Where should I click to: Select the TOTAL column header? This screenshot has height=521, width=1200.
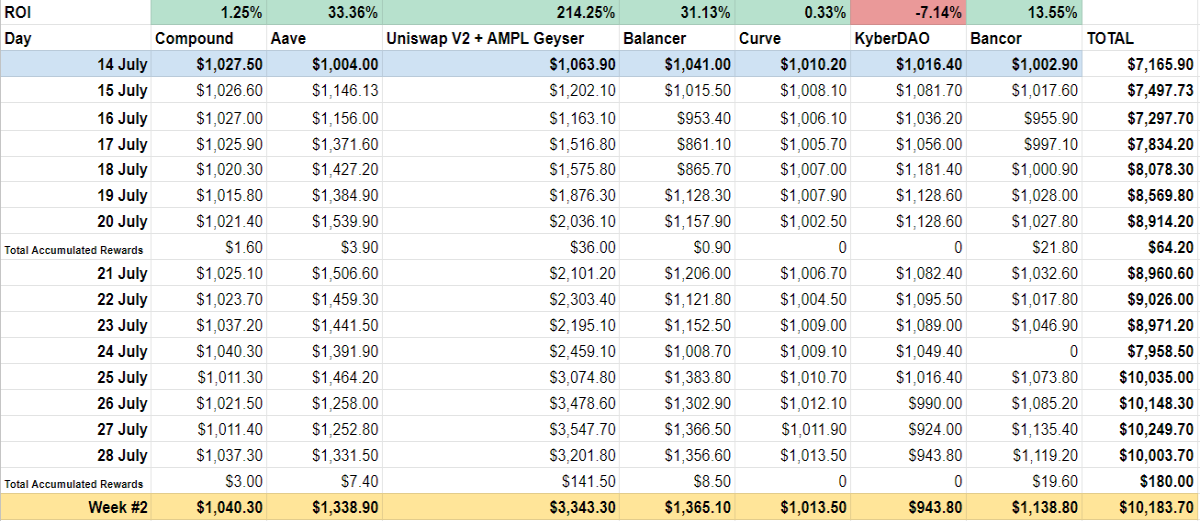click(1141, 39)
